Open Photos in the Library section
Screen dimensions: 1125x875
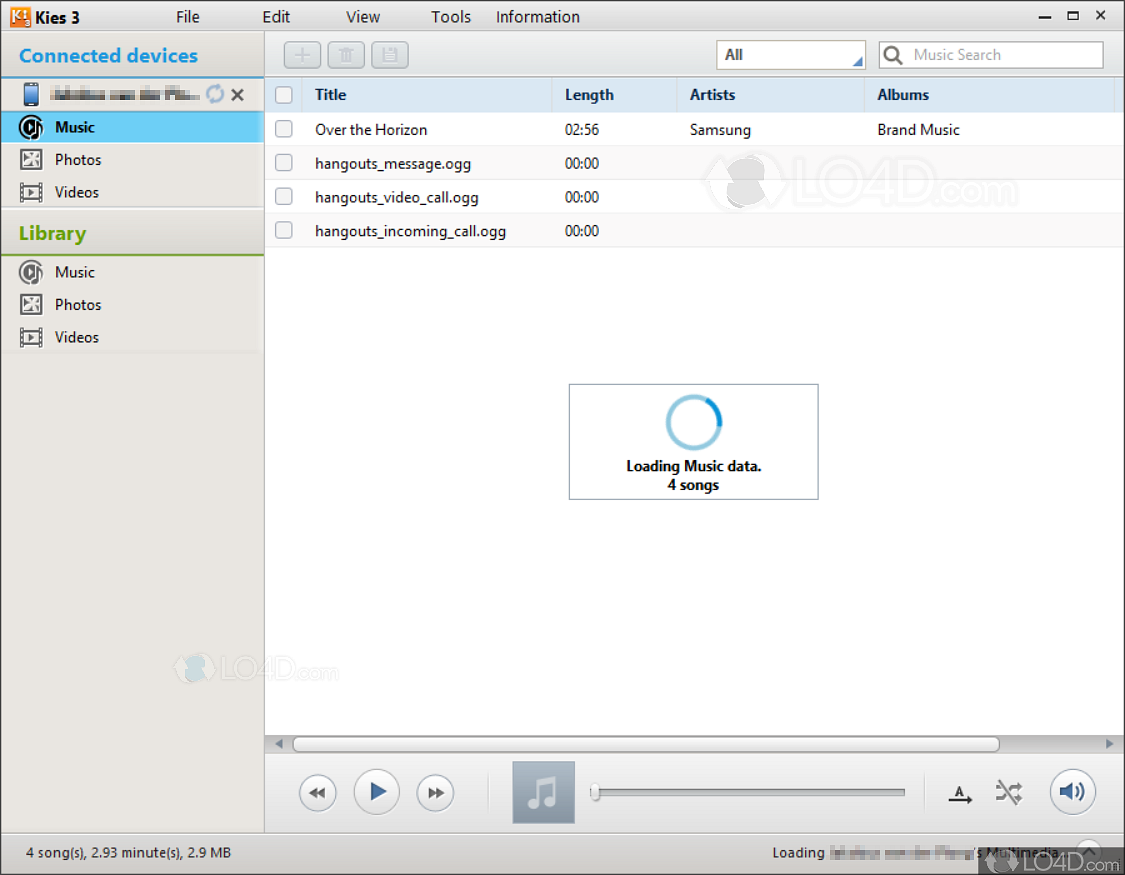[x=133, y=305]
